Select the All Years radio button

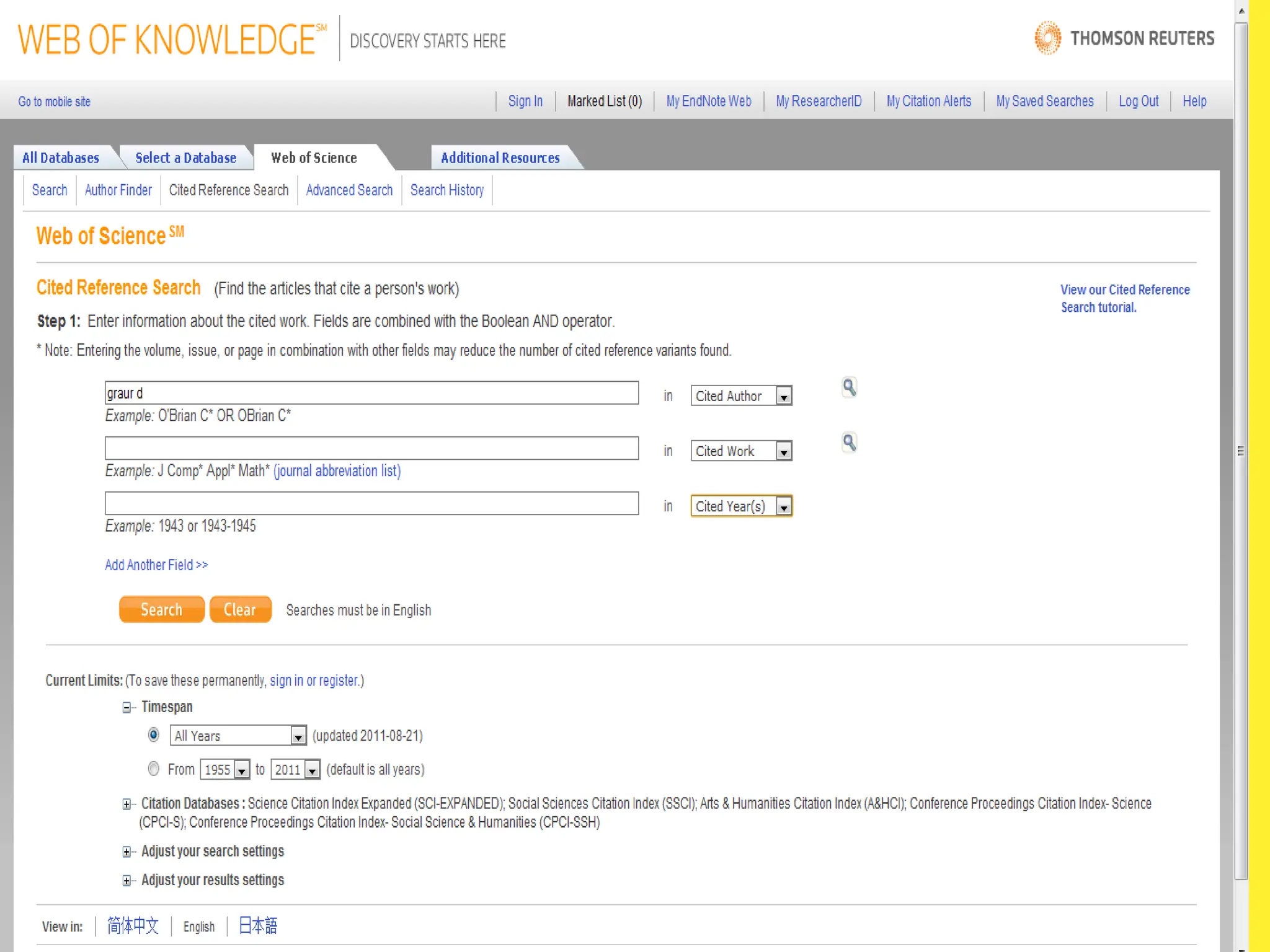pyautogui.click(x=154, y=735)
